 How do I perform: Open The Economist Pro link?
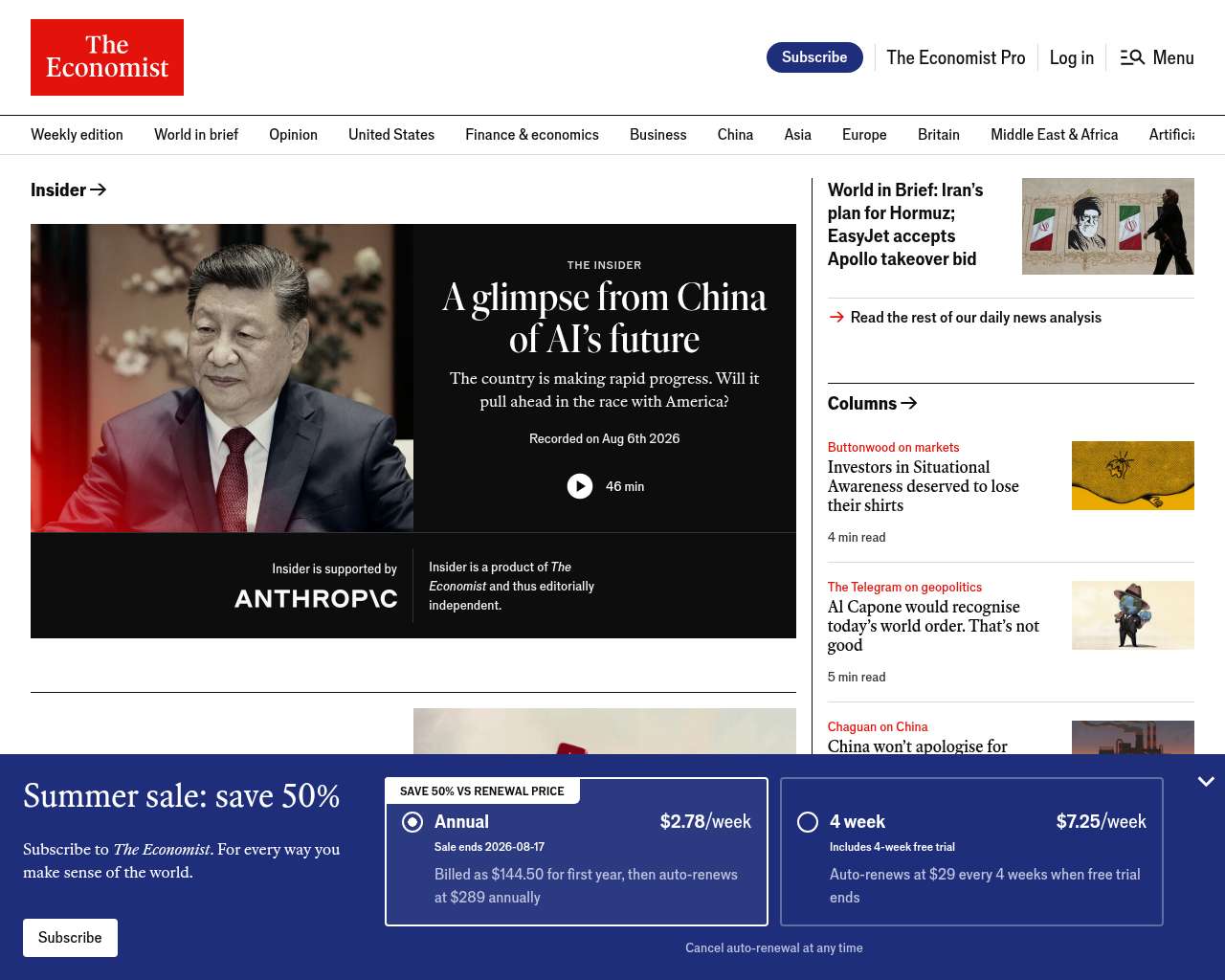coord(956,57)
